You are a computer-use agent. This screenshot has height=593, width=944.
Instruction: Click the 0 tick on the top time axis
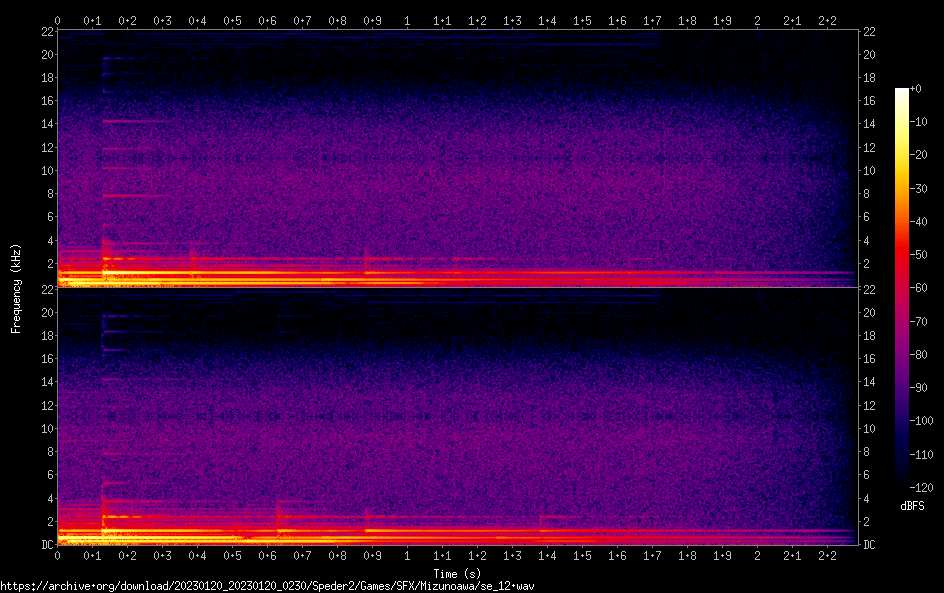point(57,20)
